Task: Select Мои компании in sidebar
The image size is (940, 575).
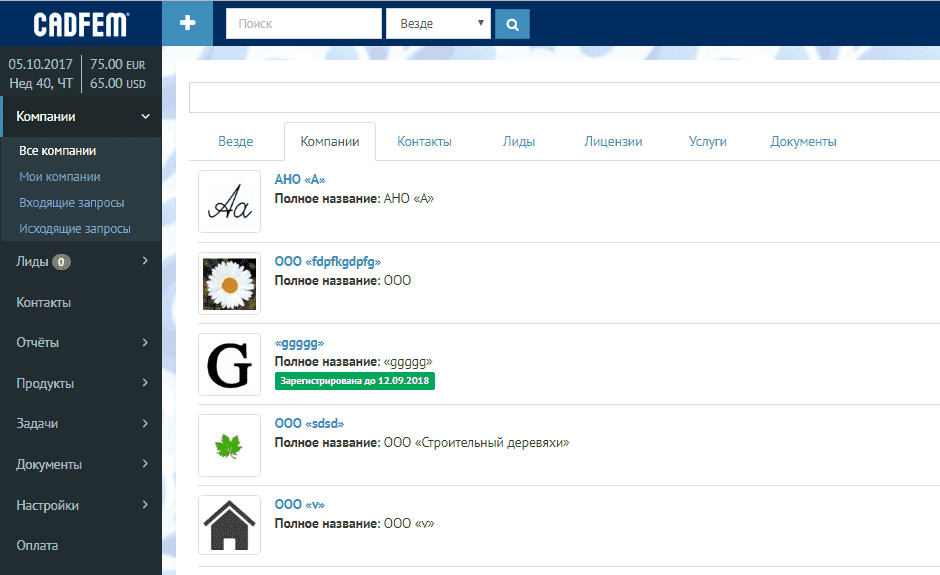Action: click(59, 177)
